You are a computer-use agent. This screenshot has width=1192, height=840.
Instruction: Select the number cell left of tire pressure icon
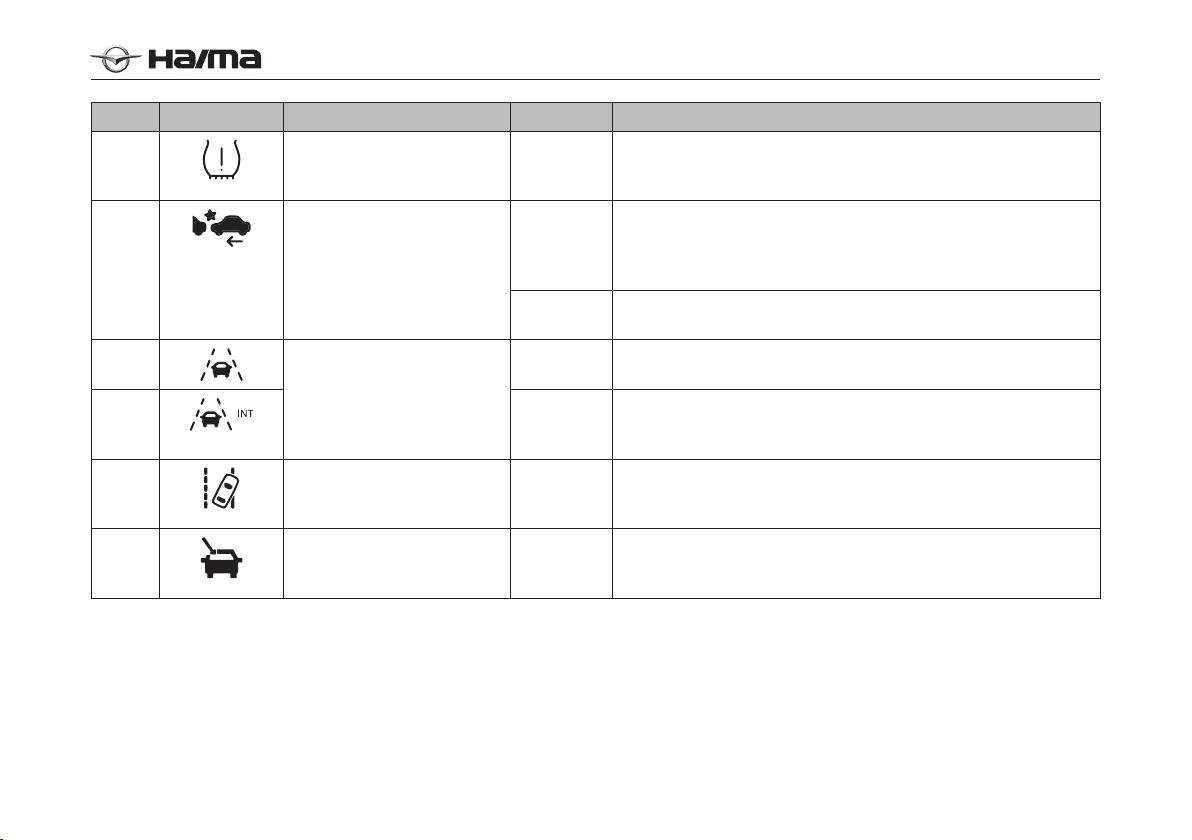point(125,166)
